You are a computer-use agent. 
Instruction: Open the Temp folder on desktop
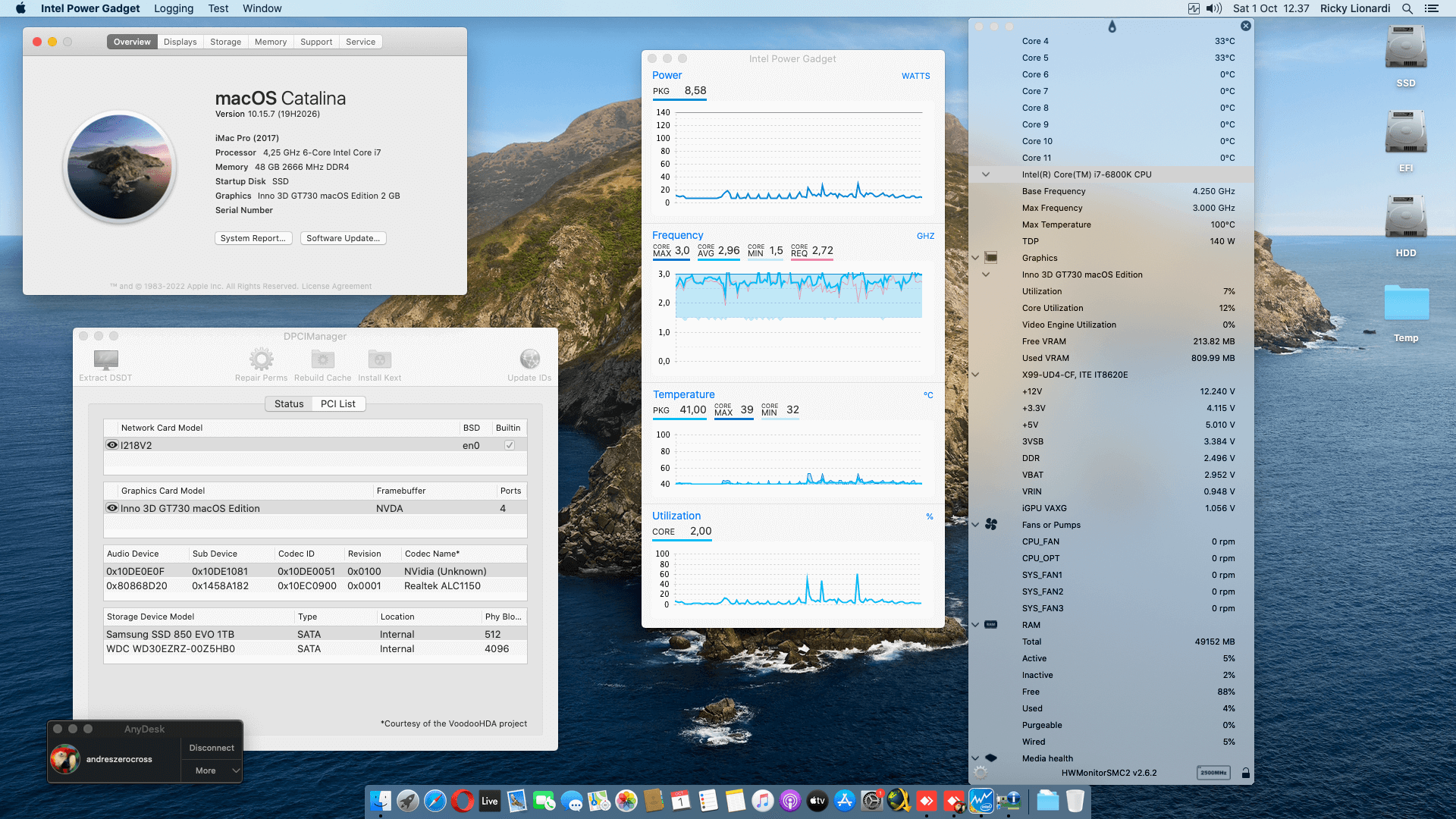pyautogui.click(x=1406, y=303)
